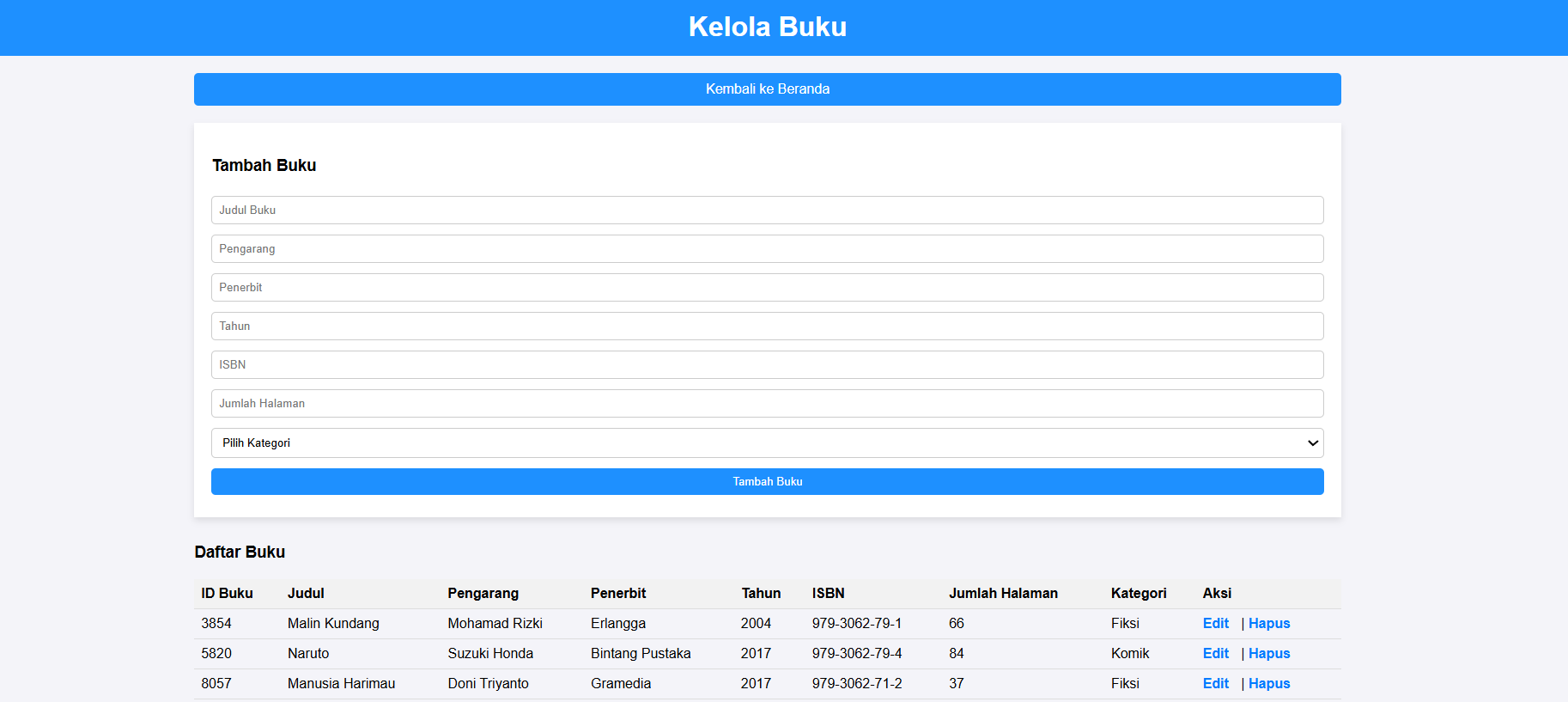Click the Daftar Buku heading
Screen dimensions: 1568x702
240,552
